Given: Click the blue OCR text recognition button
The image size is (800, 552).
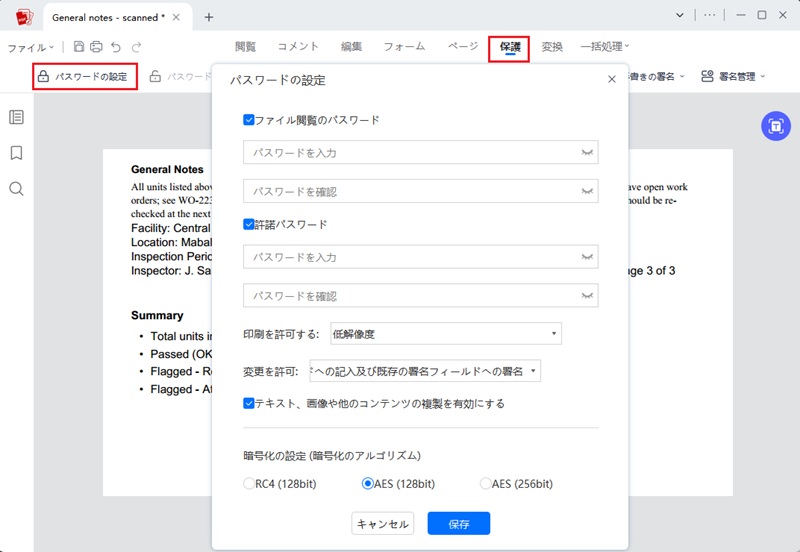Looking at the screenshot, I should tap(776, 126).
